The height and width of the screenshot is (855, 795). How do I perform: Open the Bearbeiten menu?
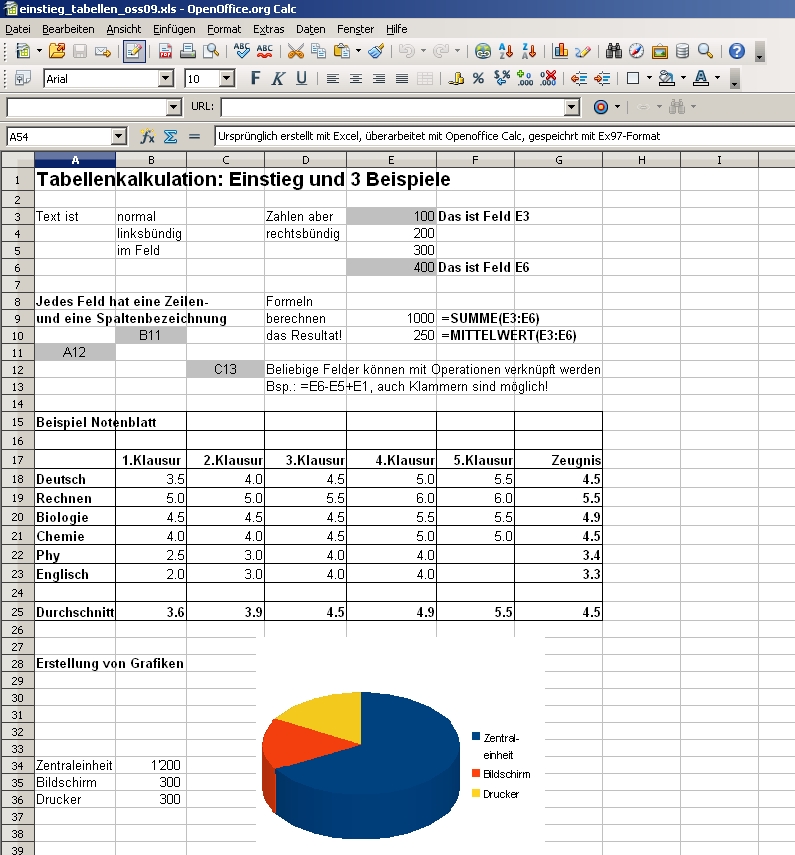click(x=68, y=29)
